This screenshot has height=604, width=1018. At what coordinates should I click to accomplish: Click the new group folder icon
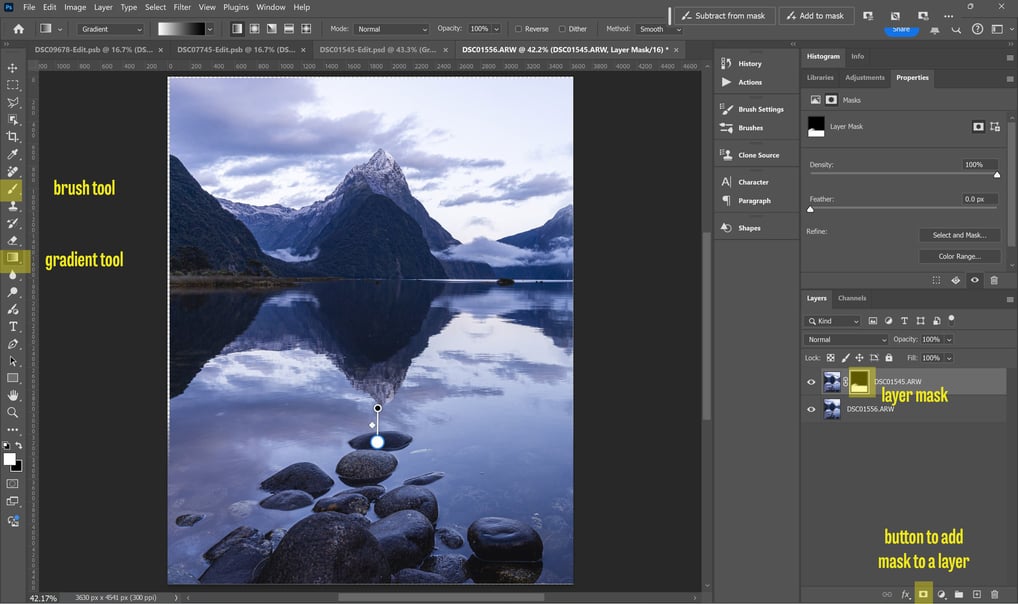click(x=959, y=594)
